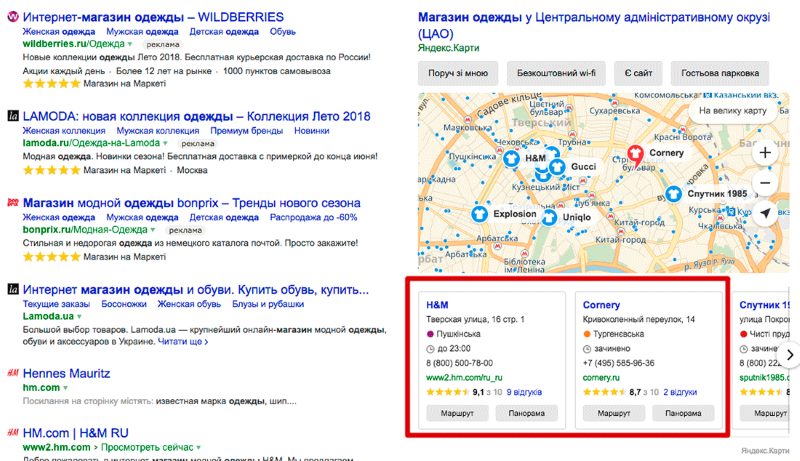Select the Explosion map marker
The width and height of the screenshot is (800, 461).
pos(479,214)
